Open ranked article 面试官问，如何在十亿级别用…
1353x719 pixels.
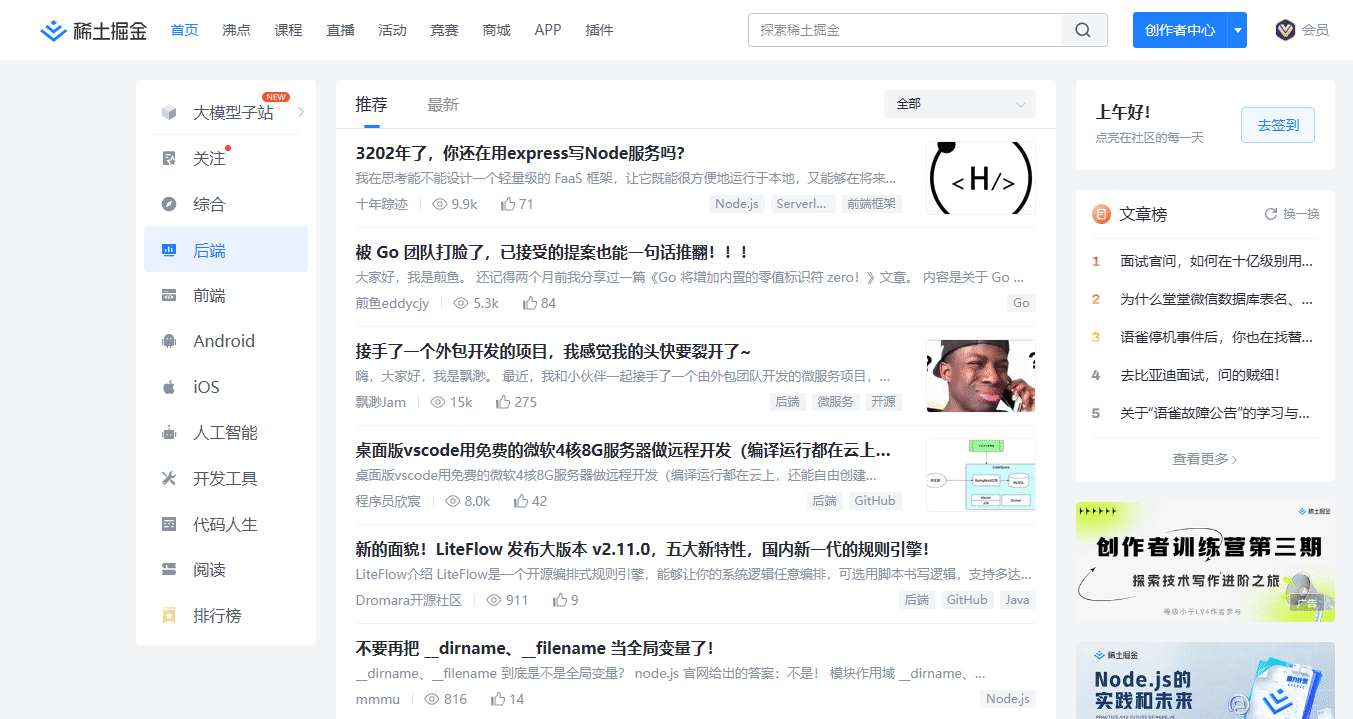(1216, 261)
